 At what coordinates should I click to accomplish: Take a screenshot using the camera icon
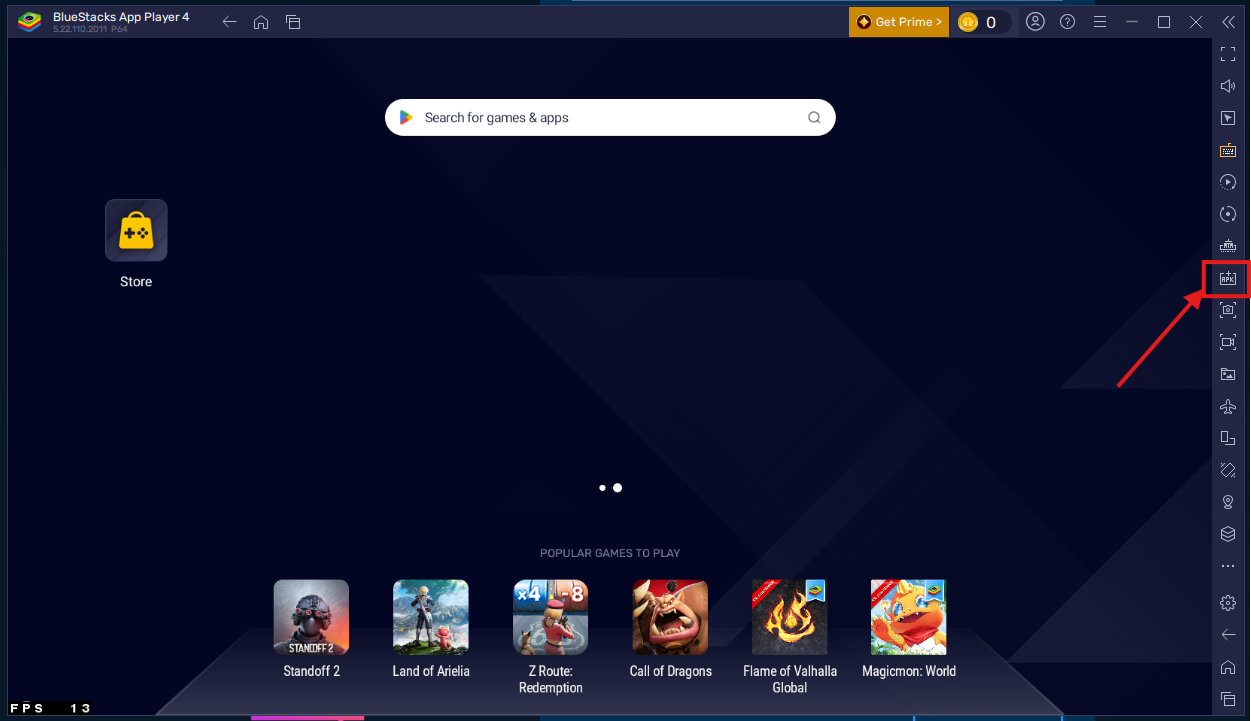pos(1228,310)
